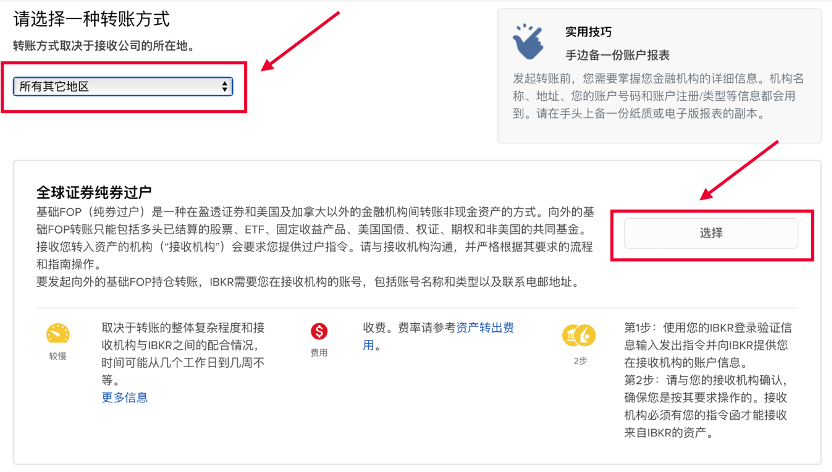832x472 pixels.
Task: Click the 全球证券纯券过户 section heading
Action: (94, 192)
